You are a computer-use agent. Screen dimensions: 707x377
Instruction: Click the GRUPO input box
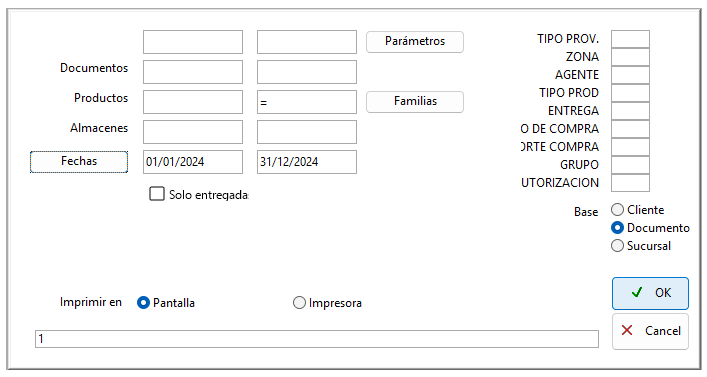(x=630, y=165)
